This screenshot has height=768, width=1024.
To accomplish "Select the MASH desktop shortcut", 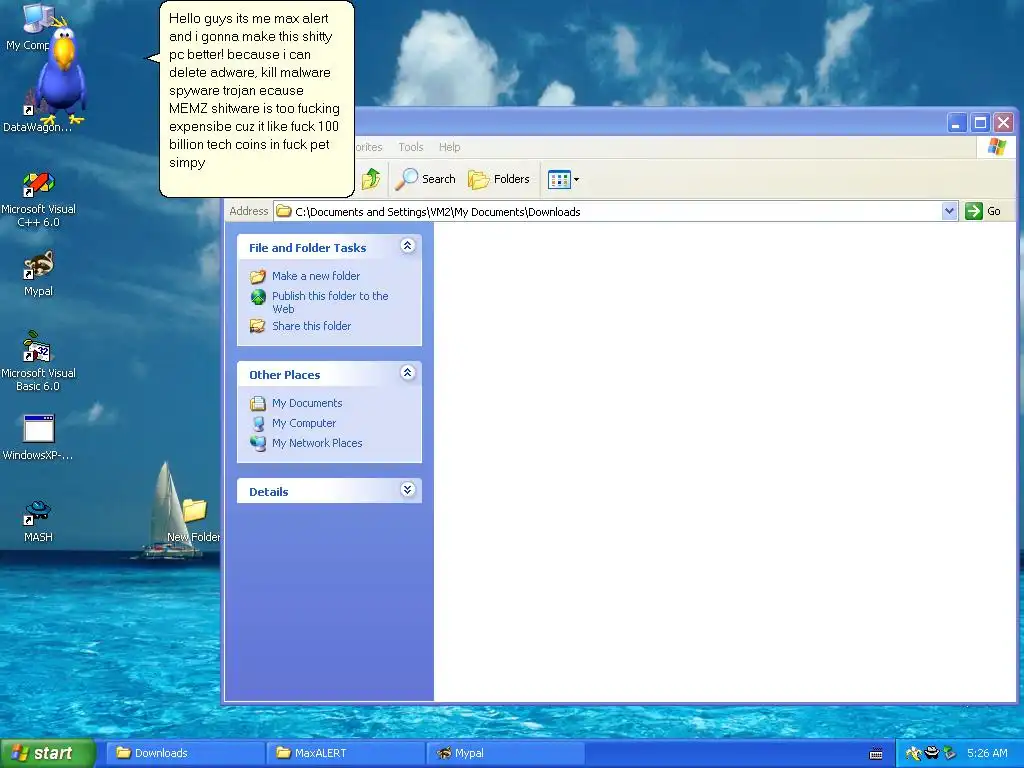I will [38, 521].
